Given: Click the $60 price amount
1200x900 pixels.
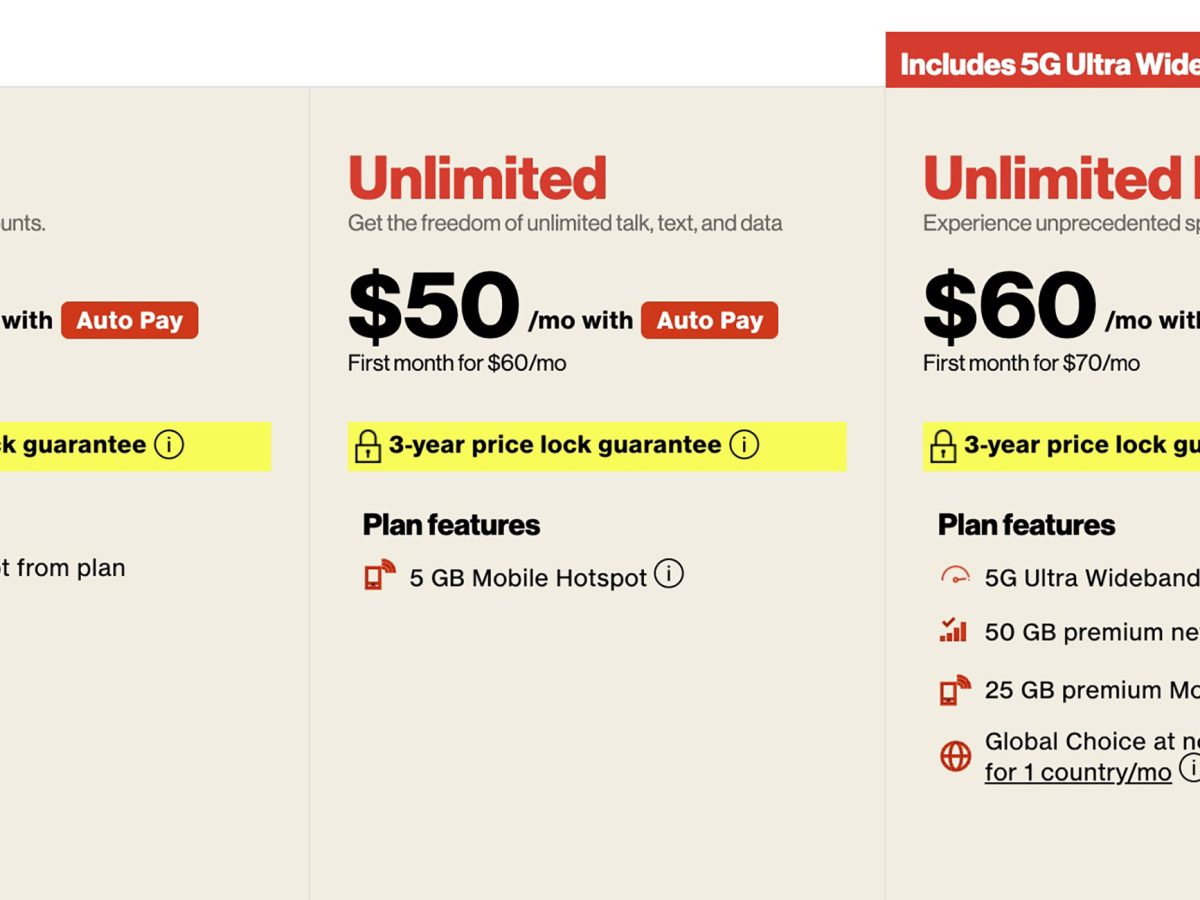Looking at the screenshot, I should (x=1009, y=307).
